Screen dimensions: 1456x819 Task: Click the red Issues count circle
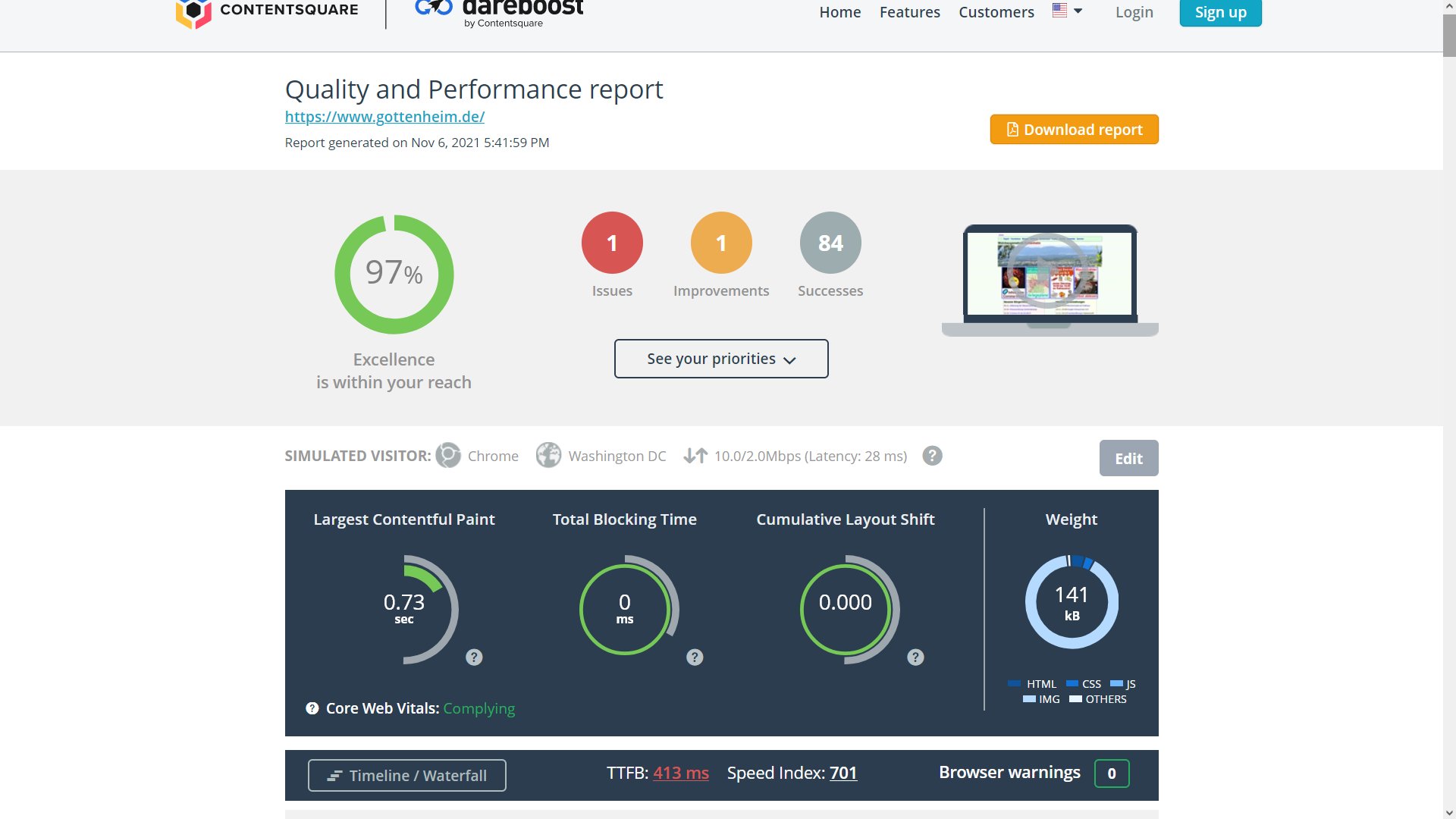612,243
